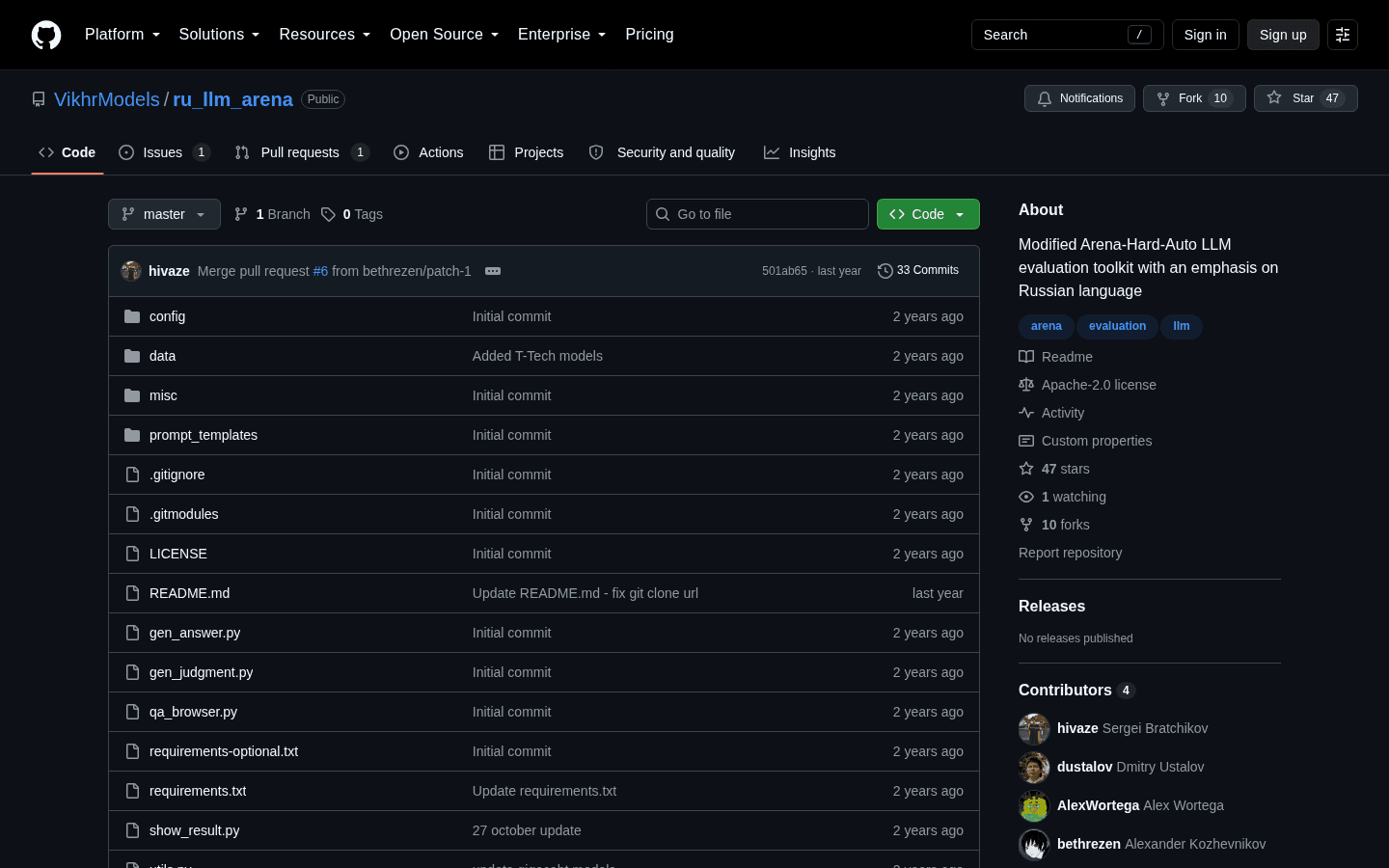Open the .gitmodules file
This screenshot has width=1389, height=868.
point(183,514)
